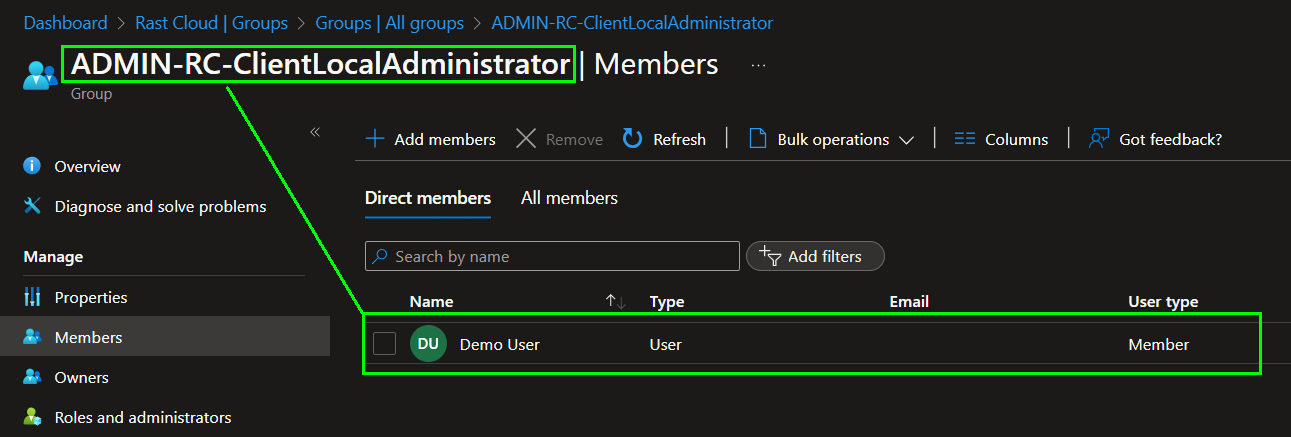Click the Add members plus icon
This screenshot has height=437, width=1291.
pyautogui.click(x=375, y=139)
